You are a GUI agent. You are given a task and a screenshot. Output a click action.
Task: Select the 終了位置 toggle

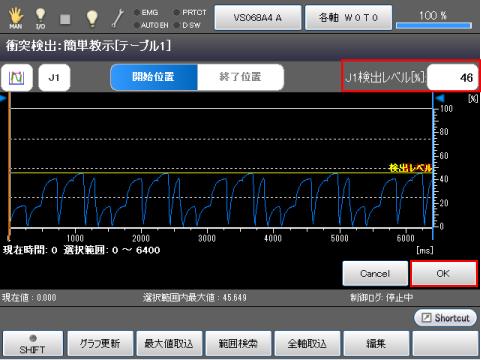pos(240,77)
